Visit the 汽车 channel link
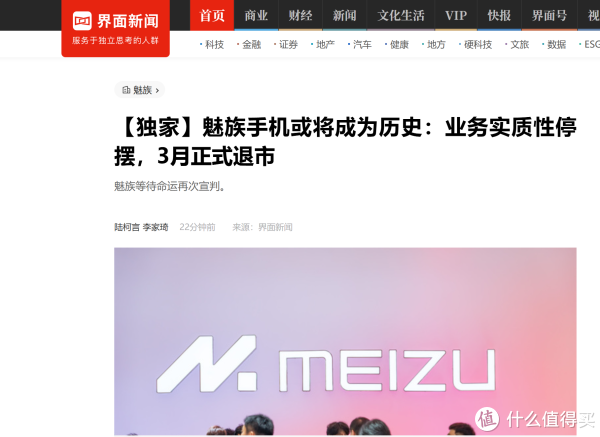The height and width of the screenshot is (437, 600). 362,45
